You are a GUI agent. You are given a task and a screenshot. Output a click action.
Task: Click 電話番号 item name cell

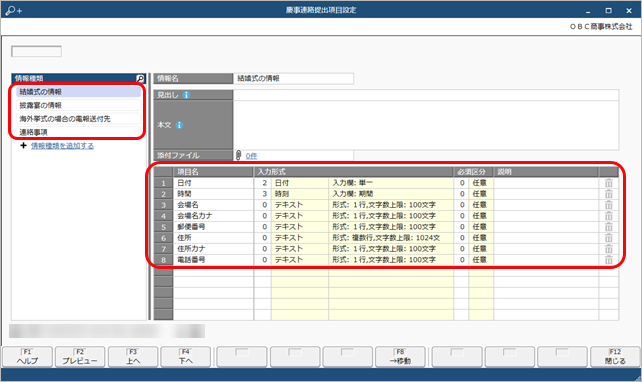click(x=213, y=260)
